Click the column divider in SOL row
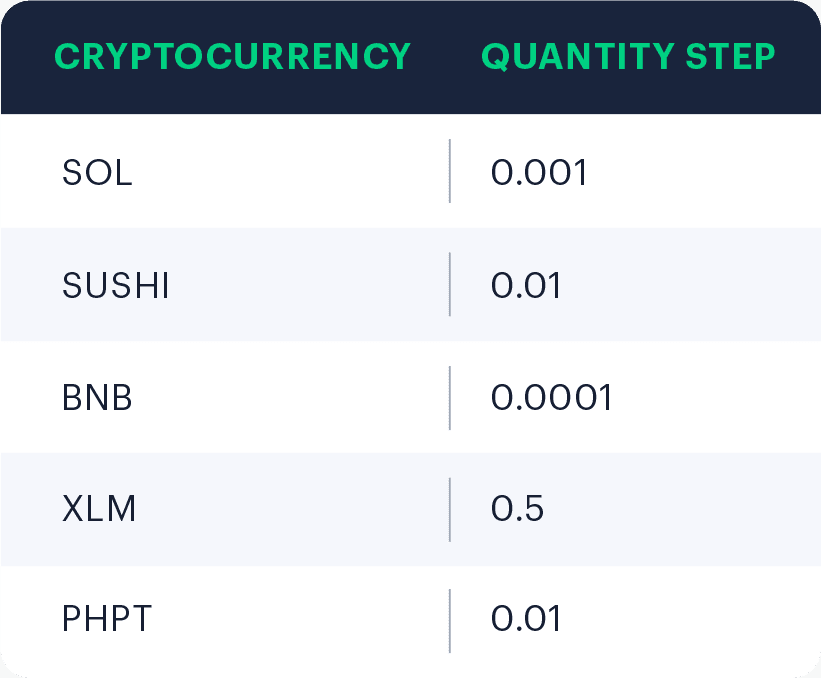This screenshot has width=821, height=678. [450, 171]
